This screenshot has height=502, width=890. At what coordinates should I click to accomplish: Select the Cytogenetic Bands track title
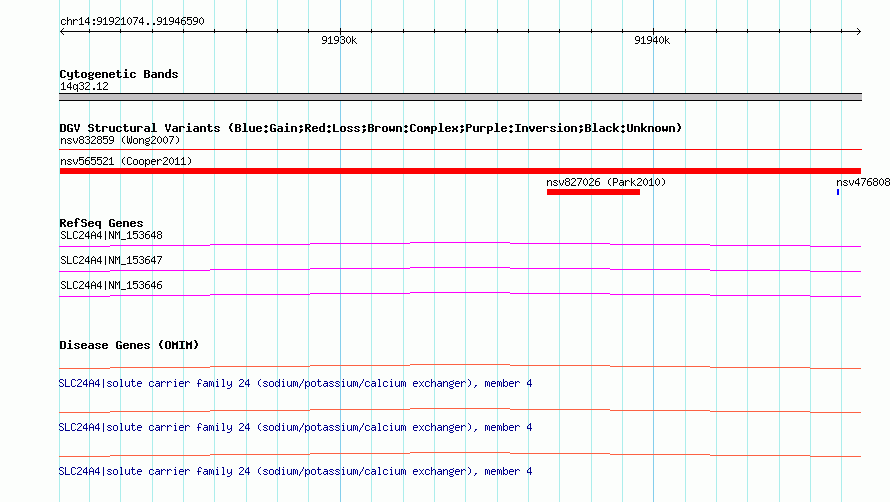(x=119, y=74)
